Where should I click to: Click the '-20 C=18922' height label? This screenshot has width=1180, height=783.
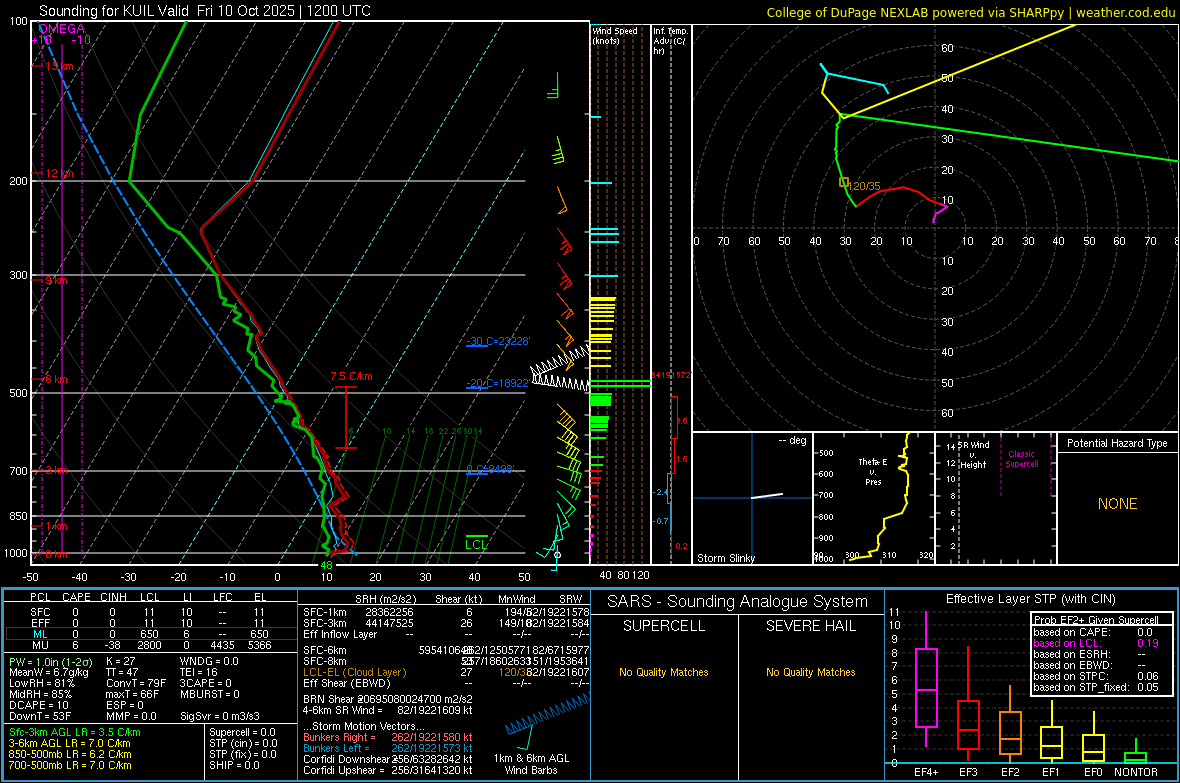point(497,382)
